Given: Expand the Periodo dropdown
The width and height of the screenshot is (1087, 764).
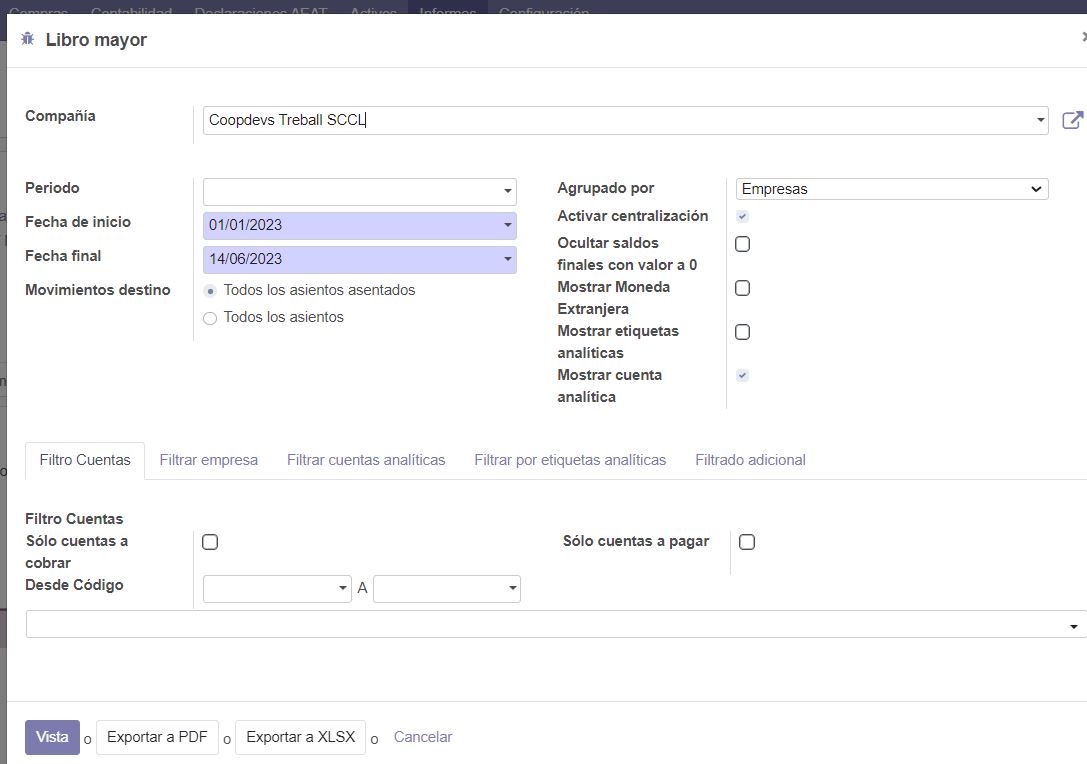Looking at the screenshot, I should 507,191.
